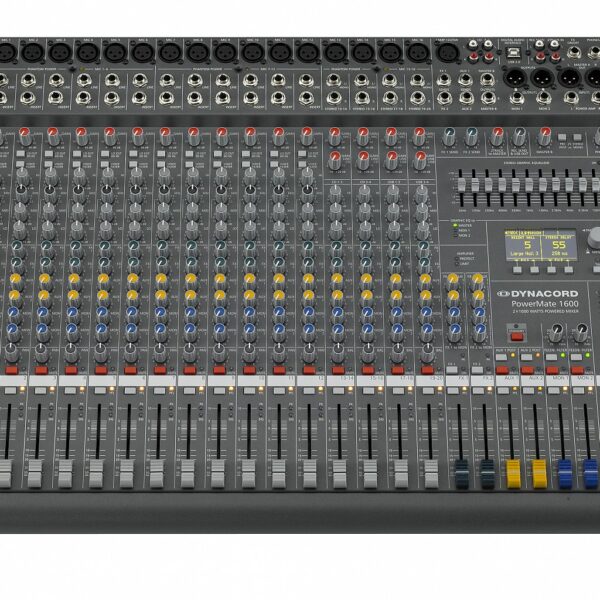
Task: Click the FX 2 send jack socket
Action: click(x=444, y=98)
